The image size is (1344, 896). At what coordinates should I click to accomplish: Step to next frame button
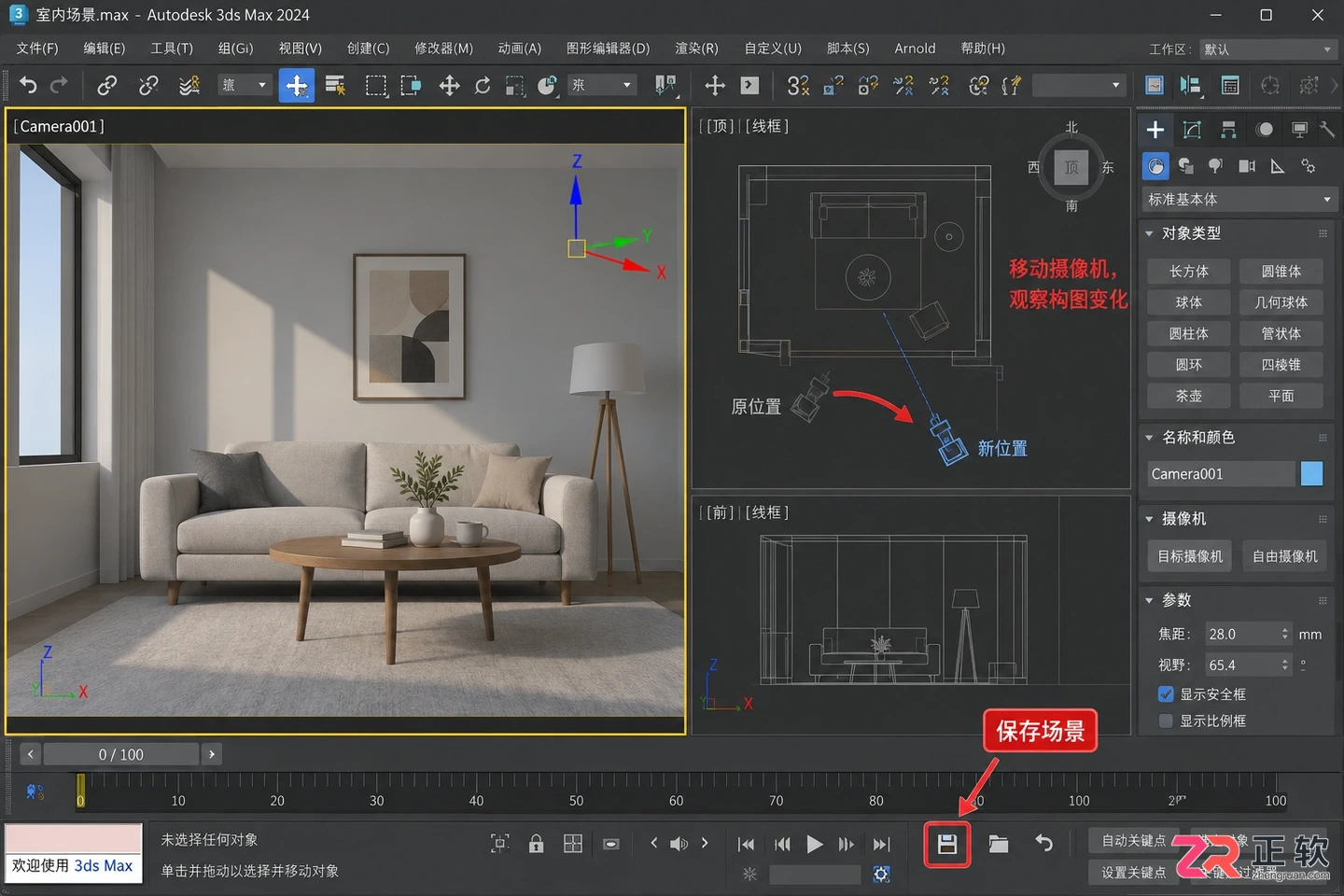click(847, 845)
